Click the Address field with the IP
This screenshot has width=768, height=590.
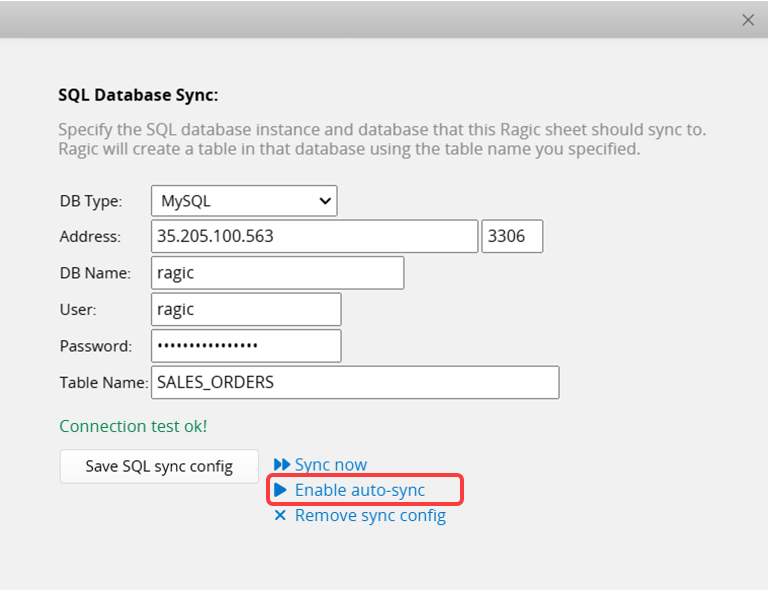pyautogui.click(x=314, y=237)
